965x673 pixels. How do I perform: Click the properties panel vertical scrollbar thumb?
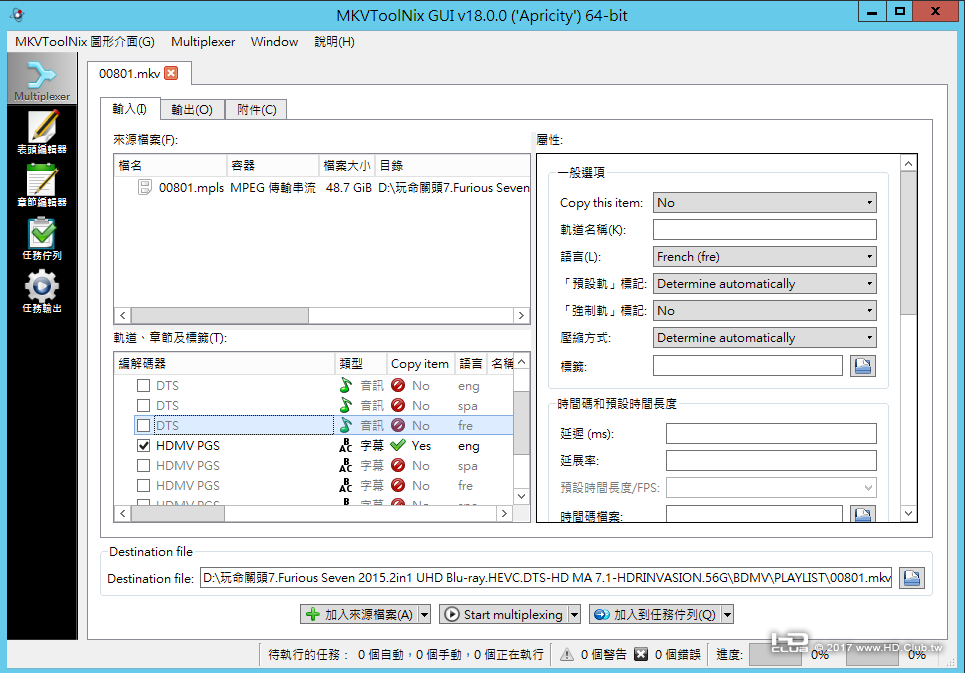click(x=908, y=243)
